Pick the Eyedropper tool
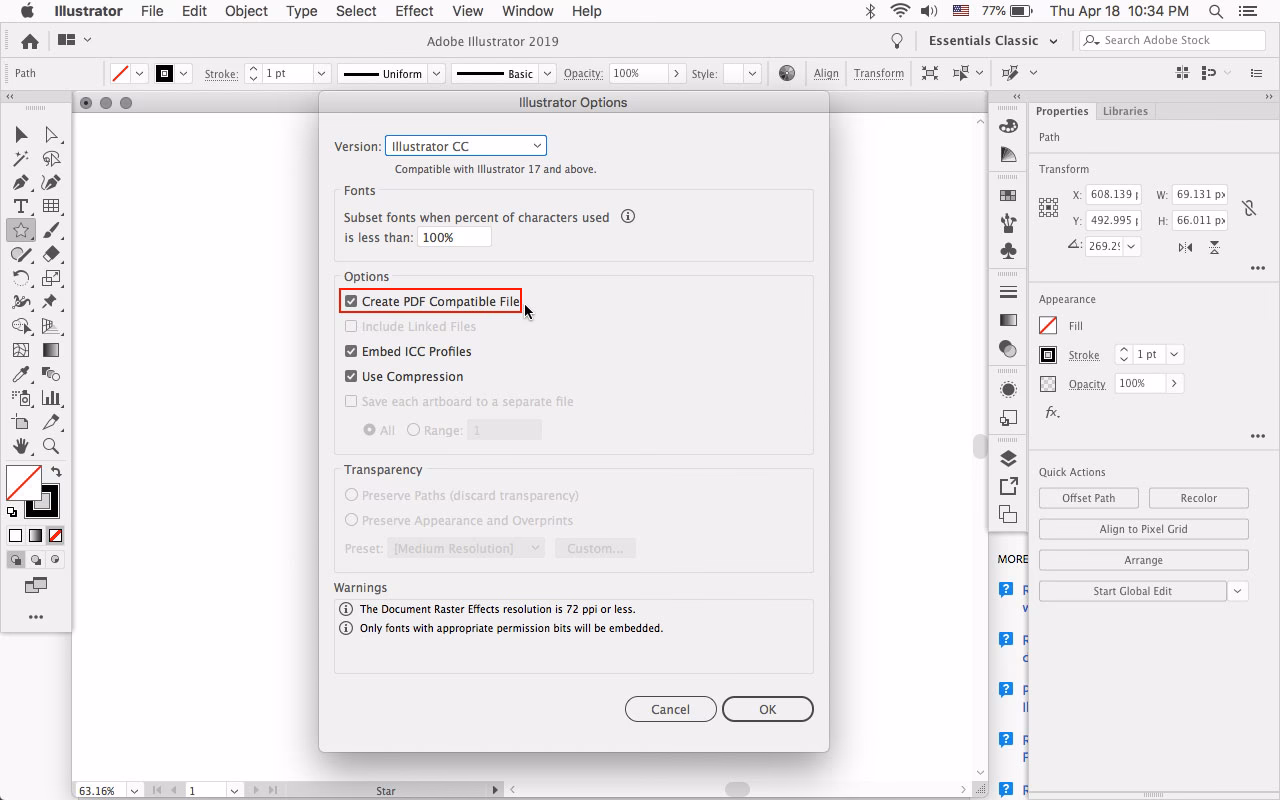 (20, 374)
